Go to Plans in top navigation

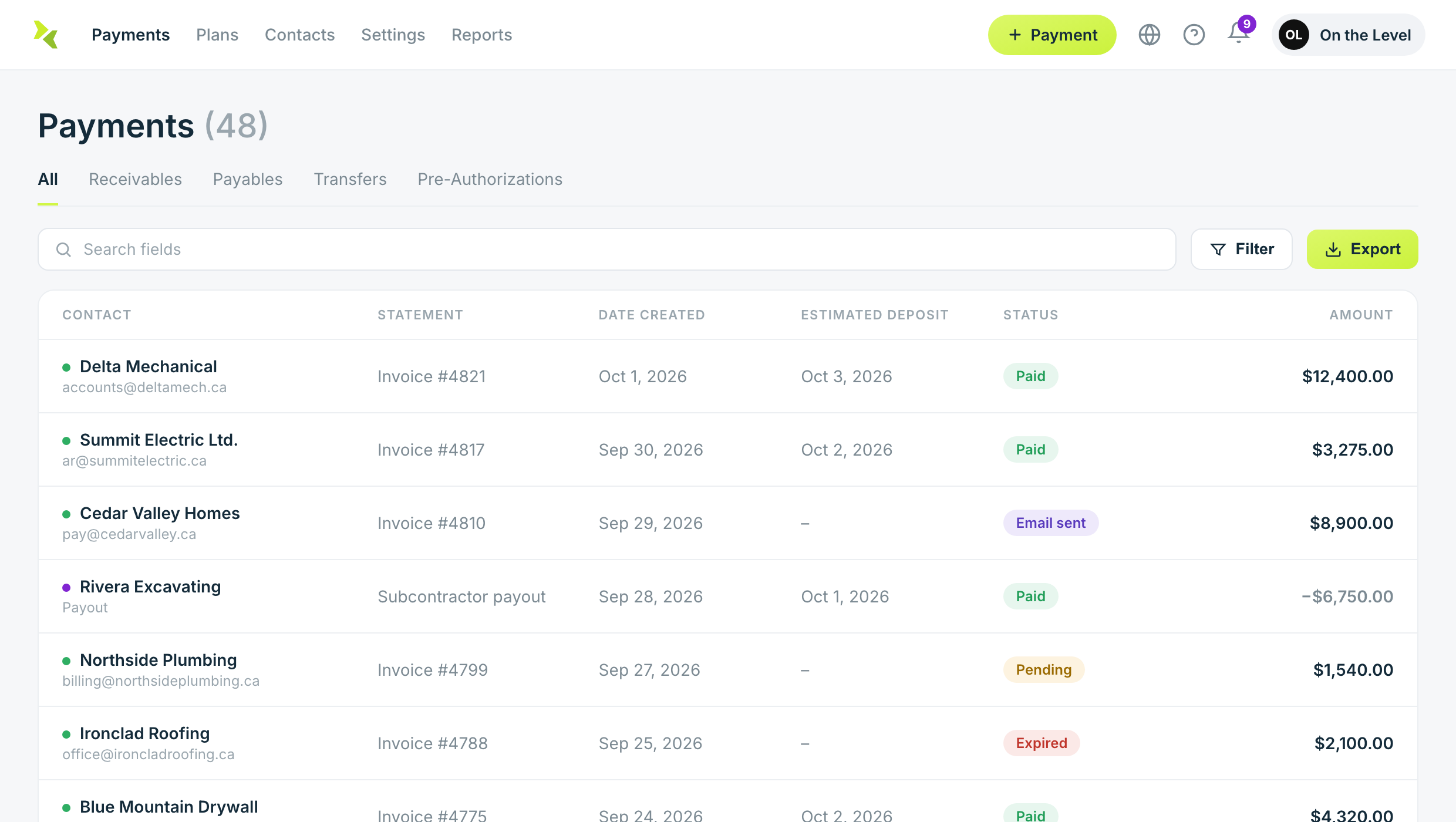pos(217,35)
